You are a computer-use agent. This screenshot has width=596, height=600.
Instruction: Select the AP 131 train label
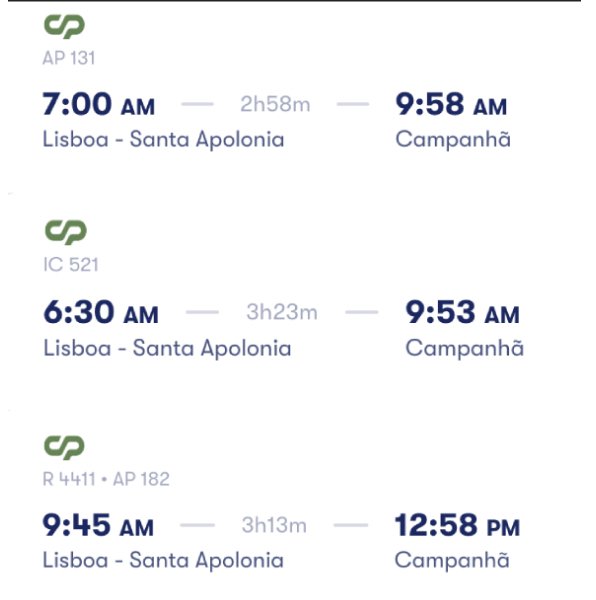point(69,58)
